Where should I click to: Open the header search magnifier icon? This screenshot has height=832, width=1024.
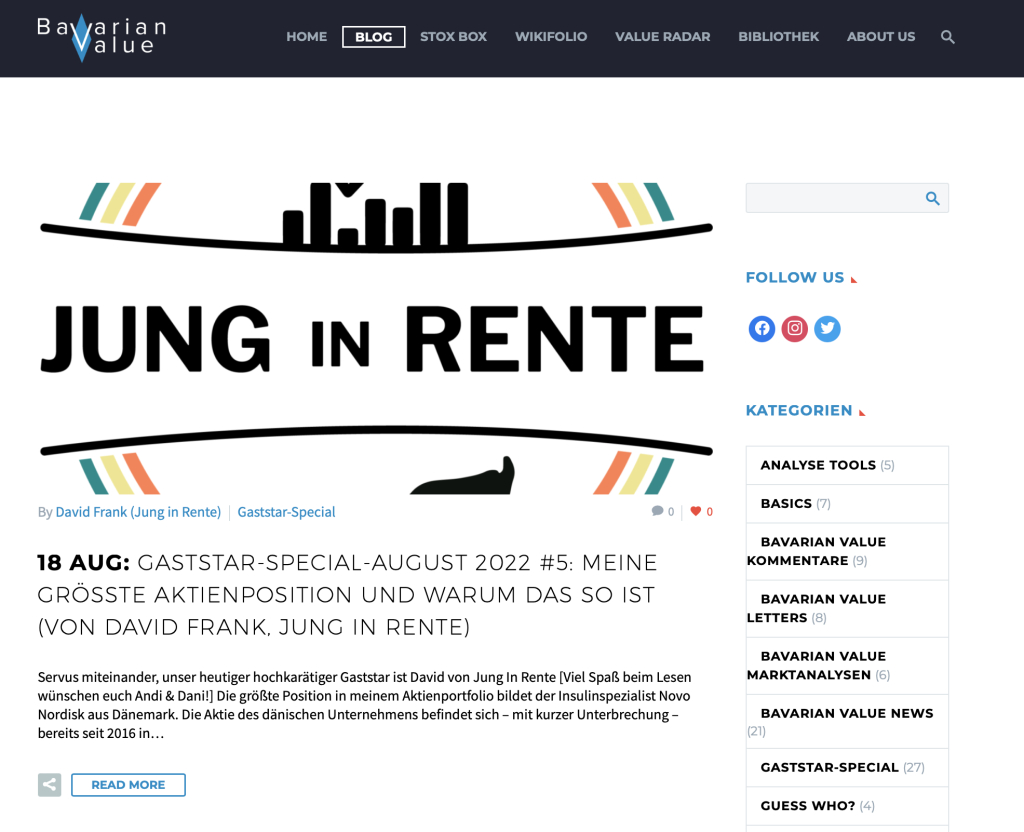point(948,37)
